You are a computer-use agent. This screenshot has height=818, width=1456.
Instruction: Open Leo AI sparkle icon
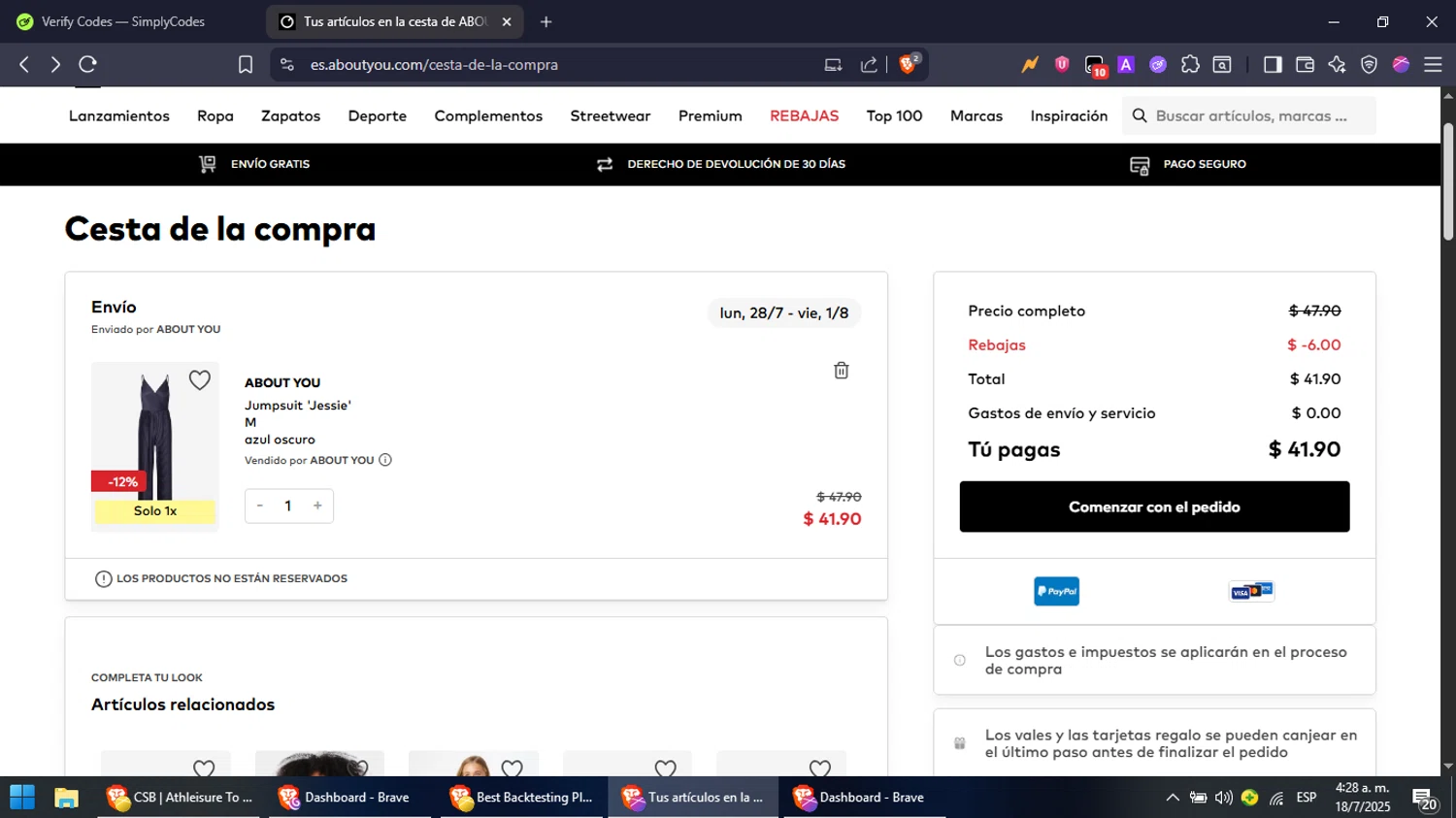click(1337, 64)
